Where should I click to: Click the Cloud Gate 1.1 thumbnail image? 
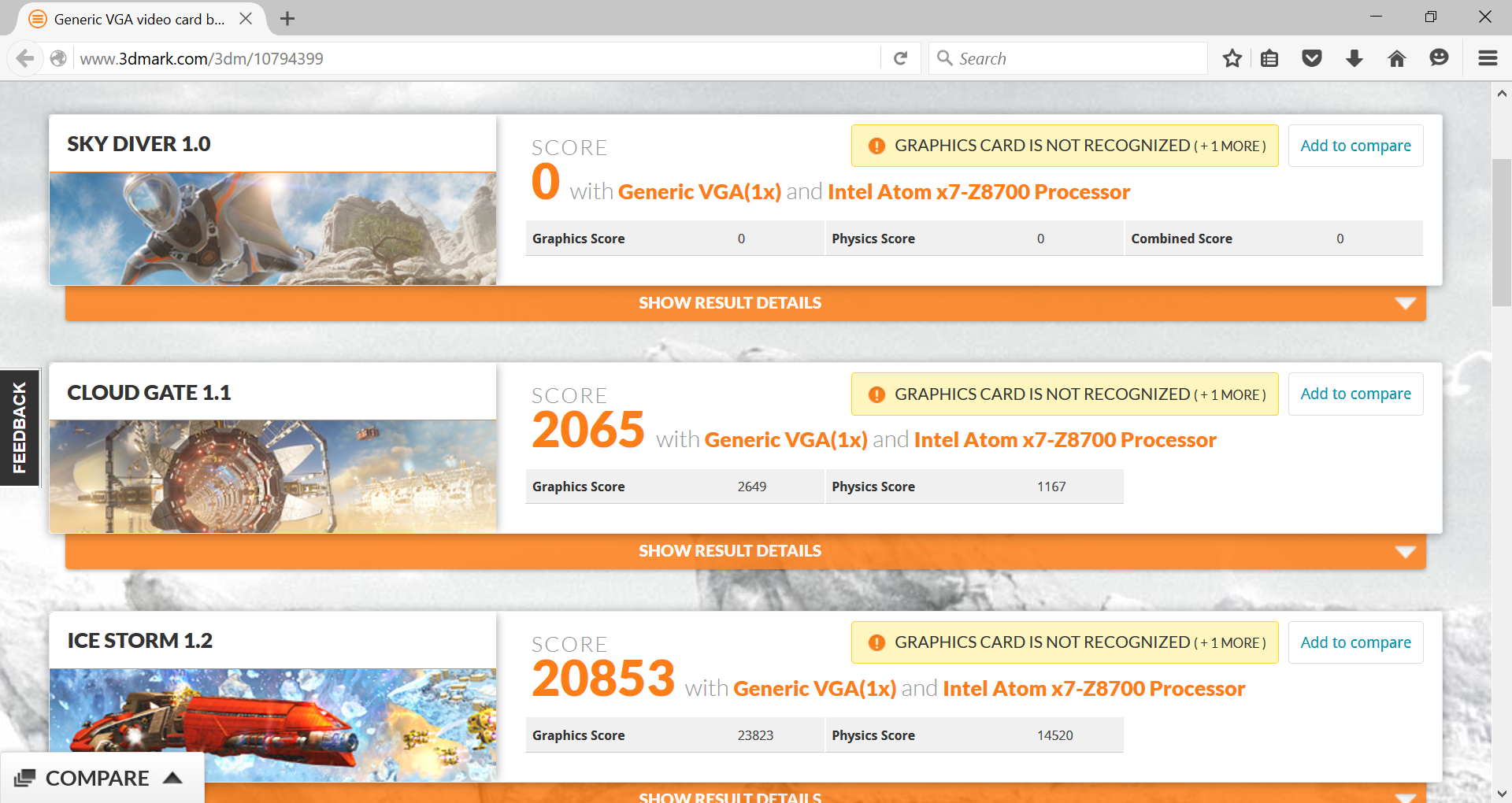[272, 476]
